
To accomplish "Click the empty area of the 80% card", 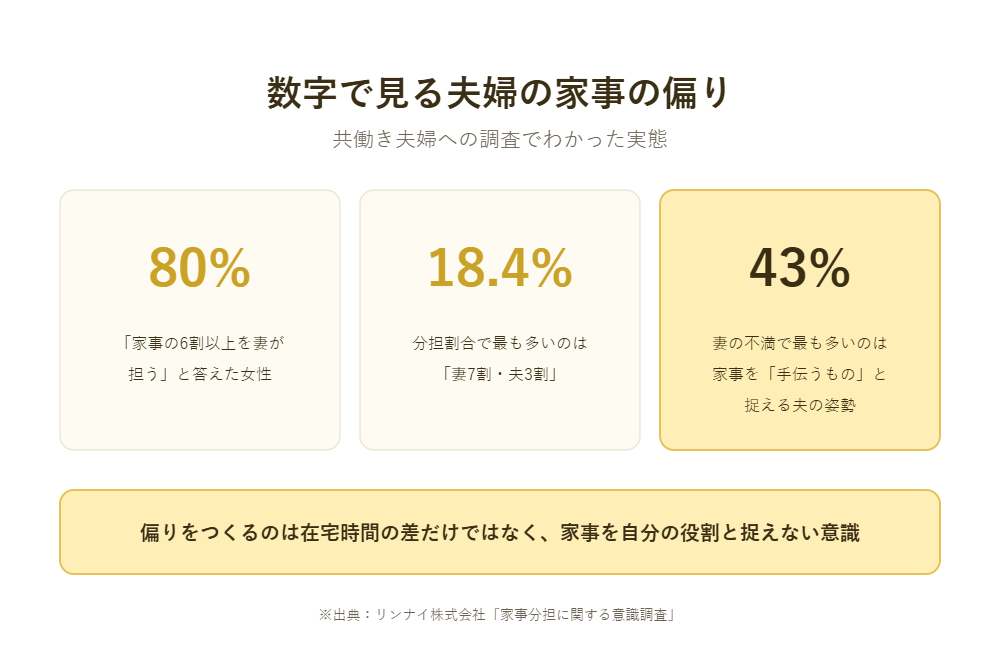I will pyautogui.click(x=200, y=421).
